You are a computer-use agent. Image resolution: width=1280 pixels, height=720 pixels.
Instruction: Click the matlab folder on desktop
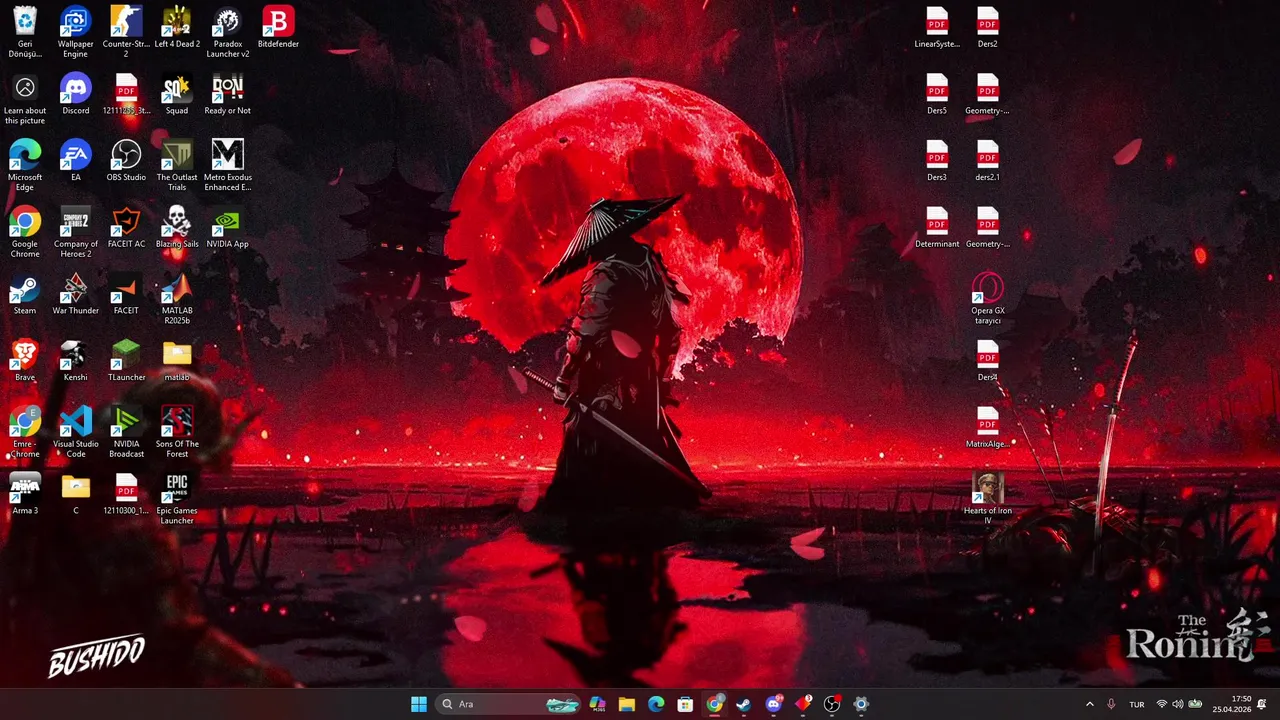pyautogui.click(x=177, y=361)
